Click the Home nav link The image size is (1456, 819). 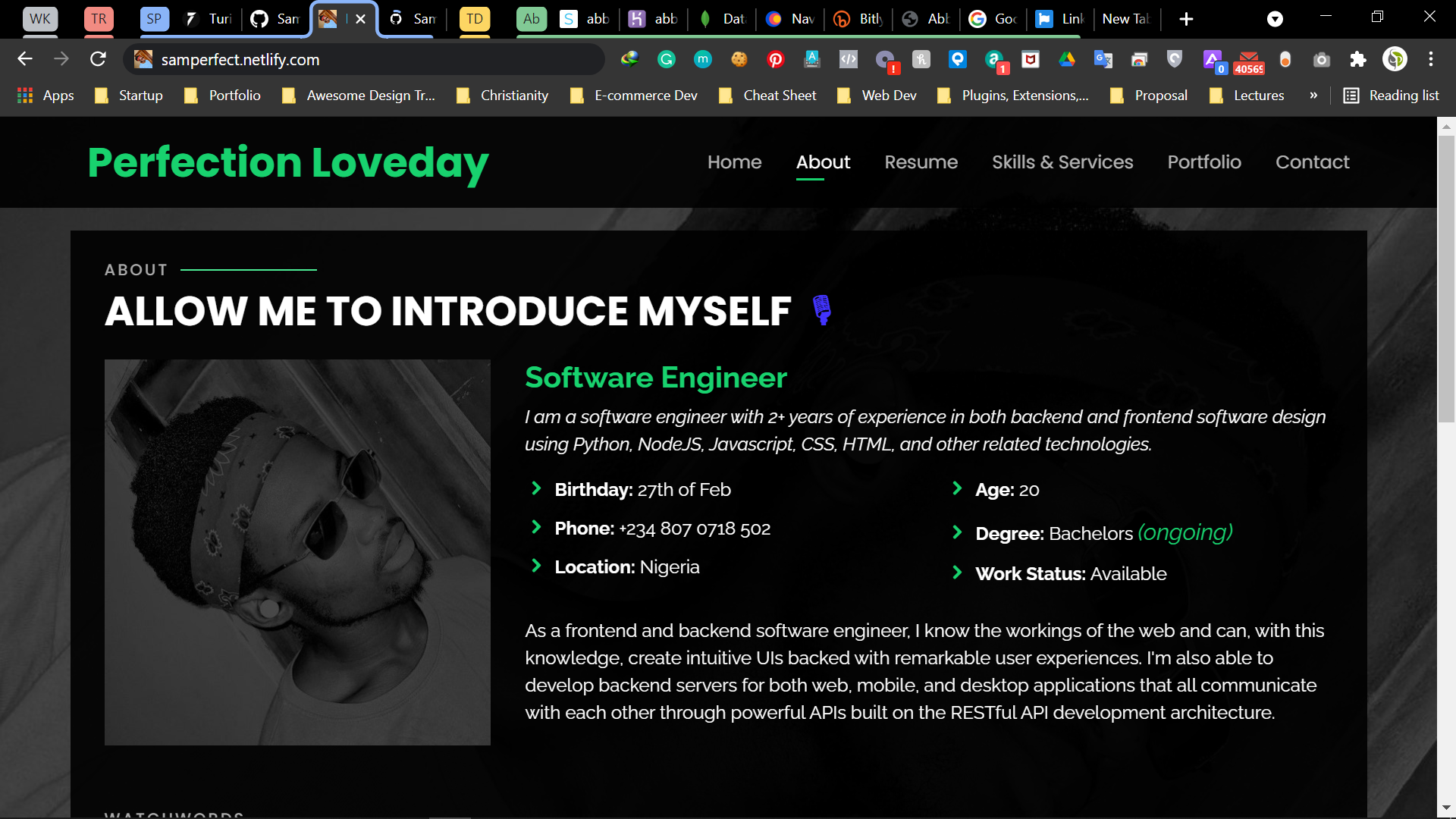coord(734,162)
